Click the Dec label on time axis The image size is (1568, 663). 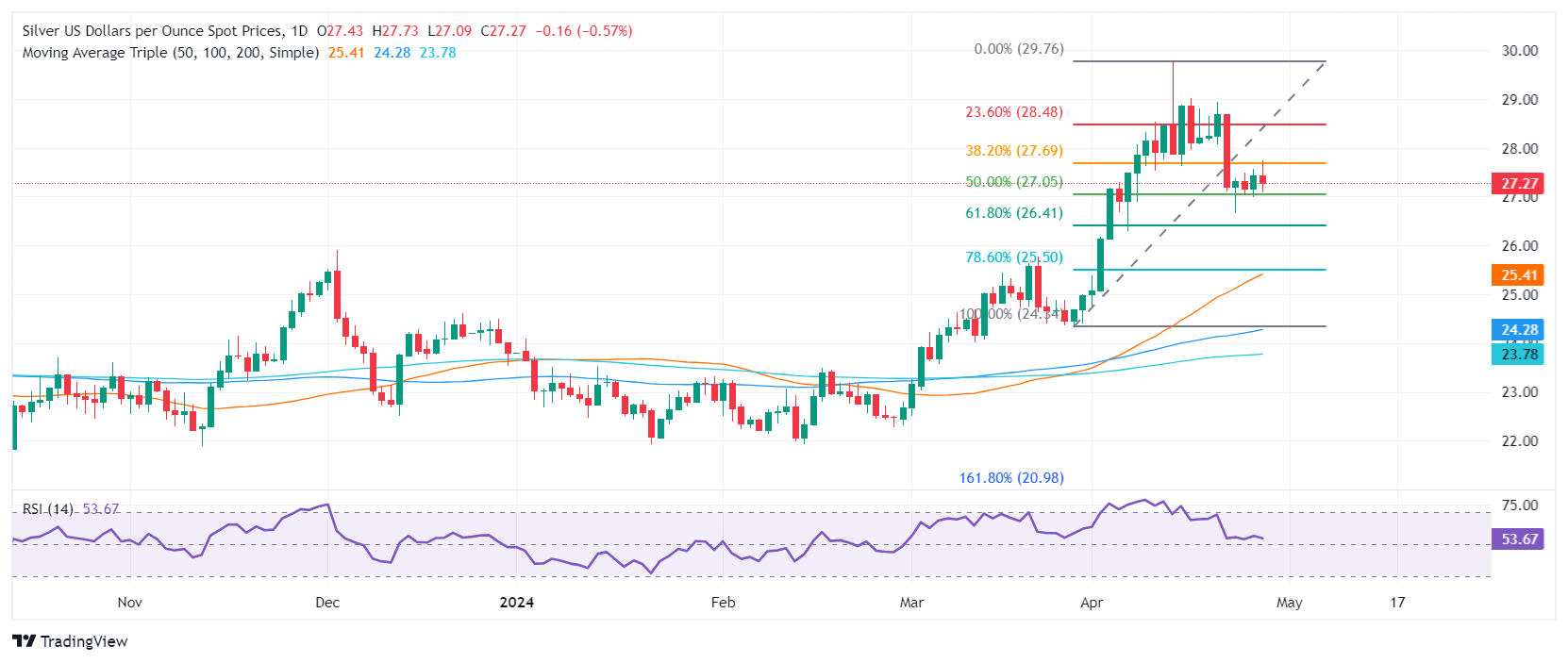click(327, 603)
